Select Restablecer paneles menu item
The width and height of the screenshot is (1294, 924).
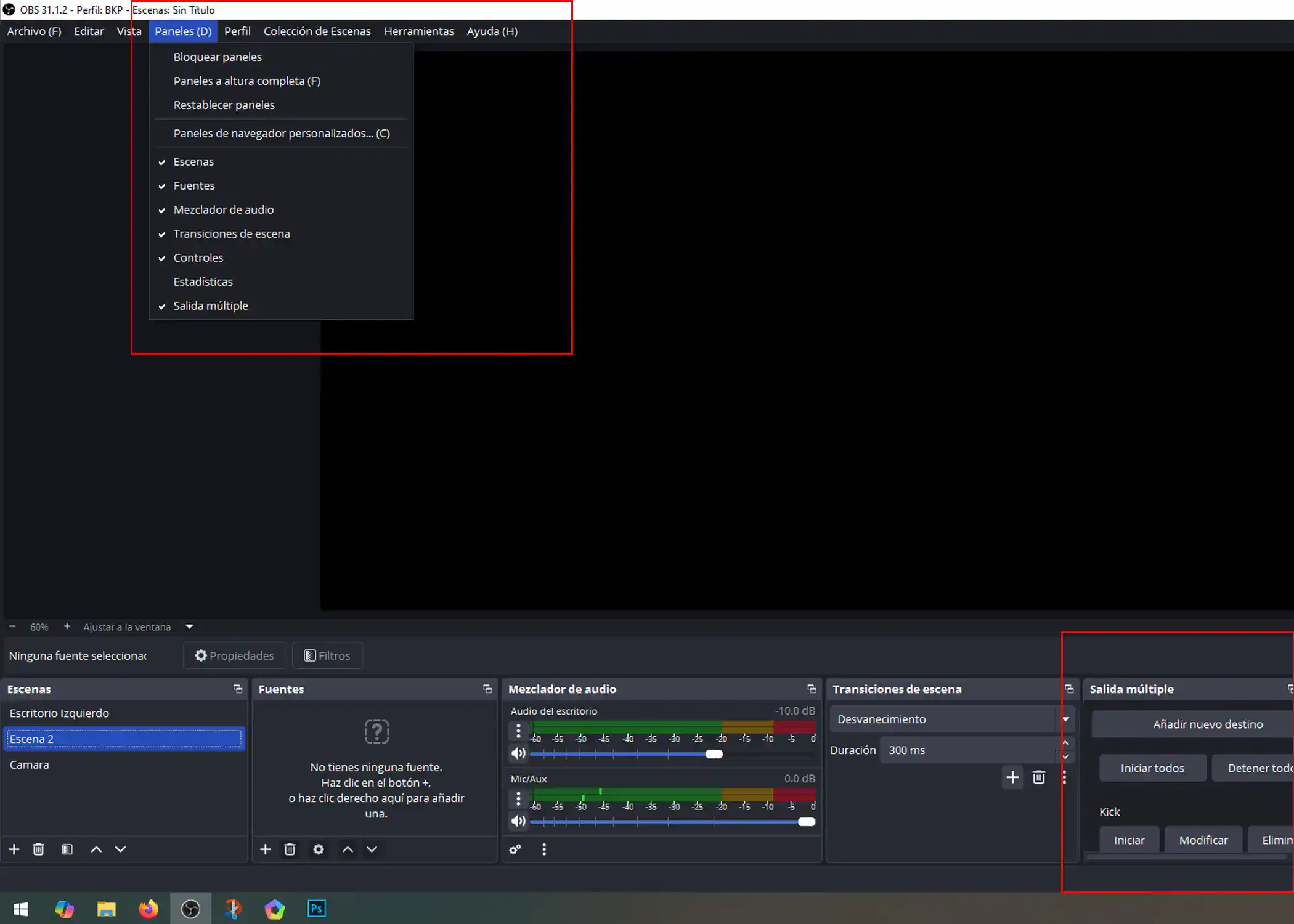[224, 105]
